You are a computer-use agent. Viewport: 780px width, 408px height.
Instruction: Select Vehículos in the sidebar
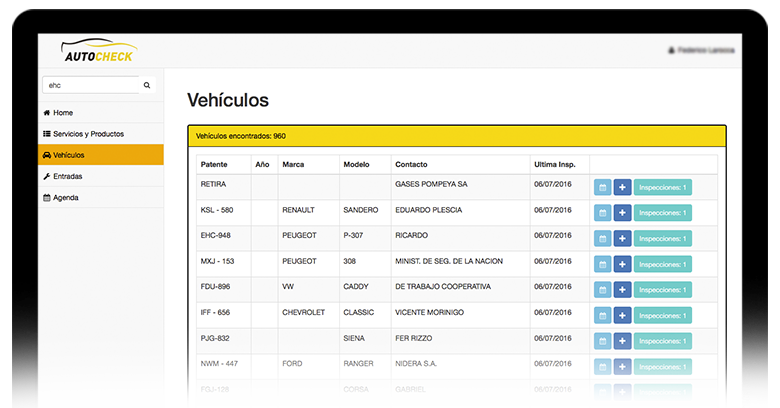[69, 155]
